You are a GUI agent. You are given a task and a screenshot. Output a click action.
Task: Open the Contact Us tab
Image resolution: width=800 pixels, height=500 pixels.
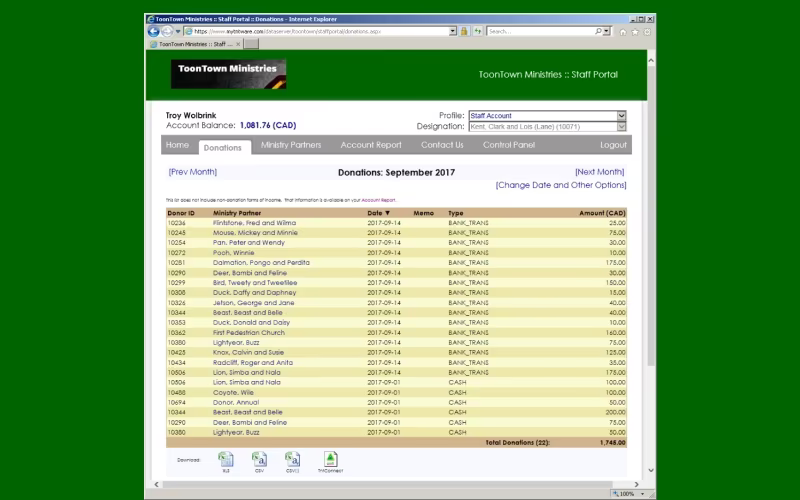click(x=442, y=145)
